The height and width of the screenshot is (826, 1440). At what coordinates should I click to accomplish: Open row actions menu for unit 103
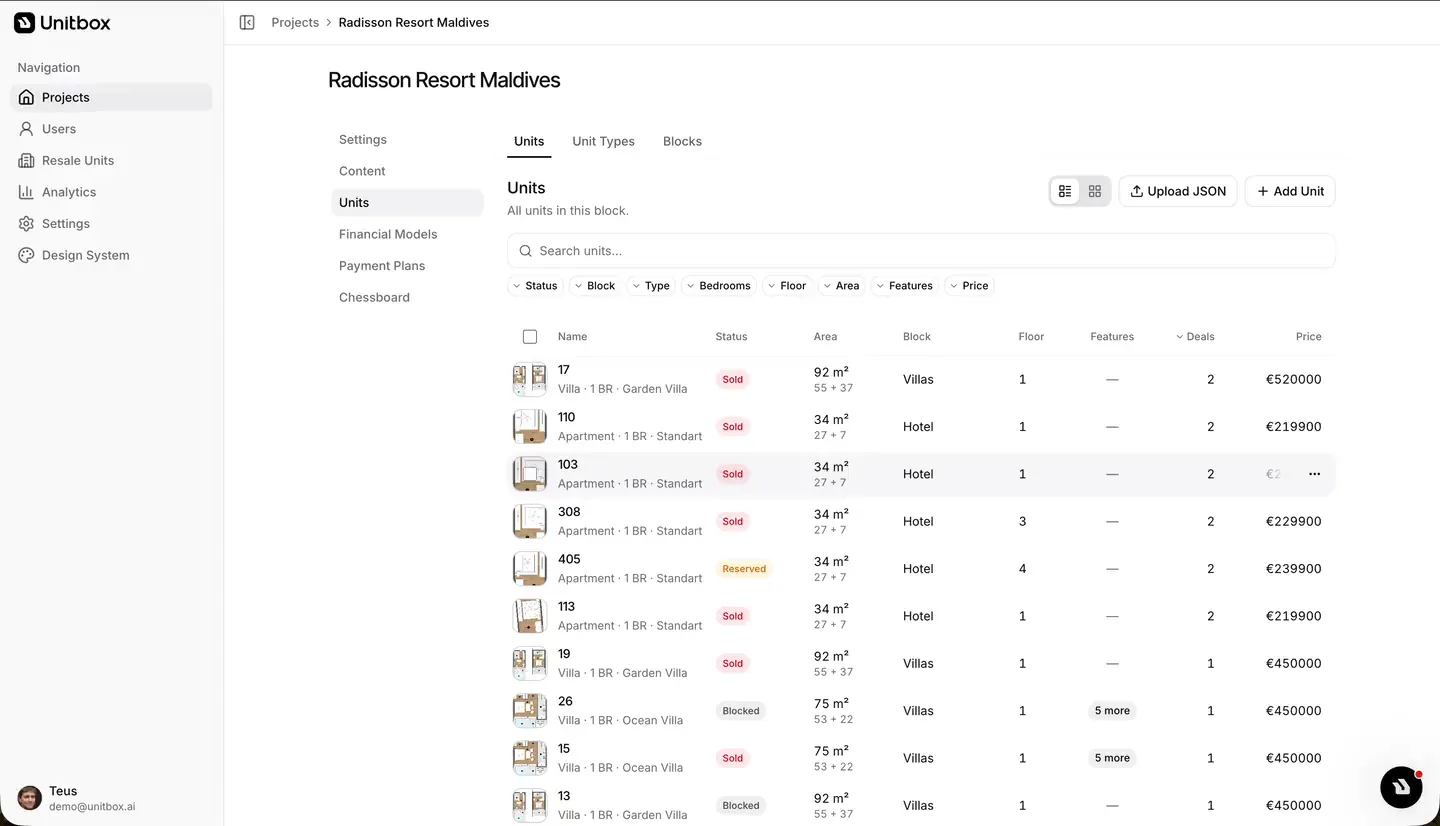tap(1314, 474)
